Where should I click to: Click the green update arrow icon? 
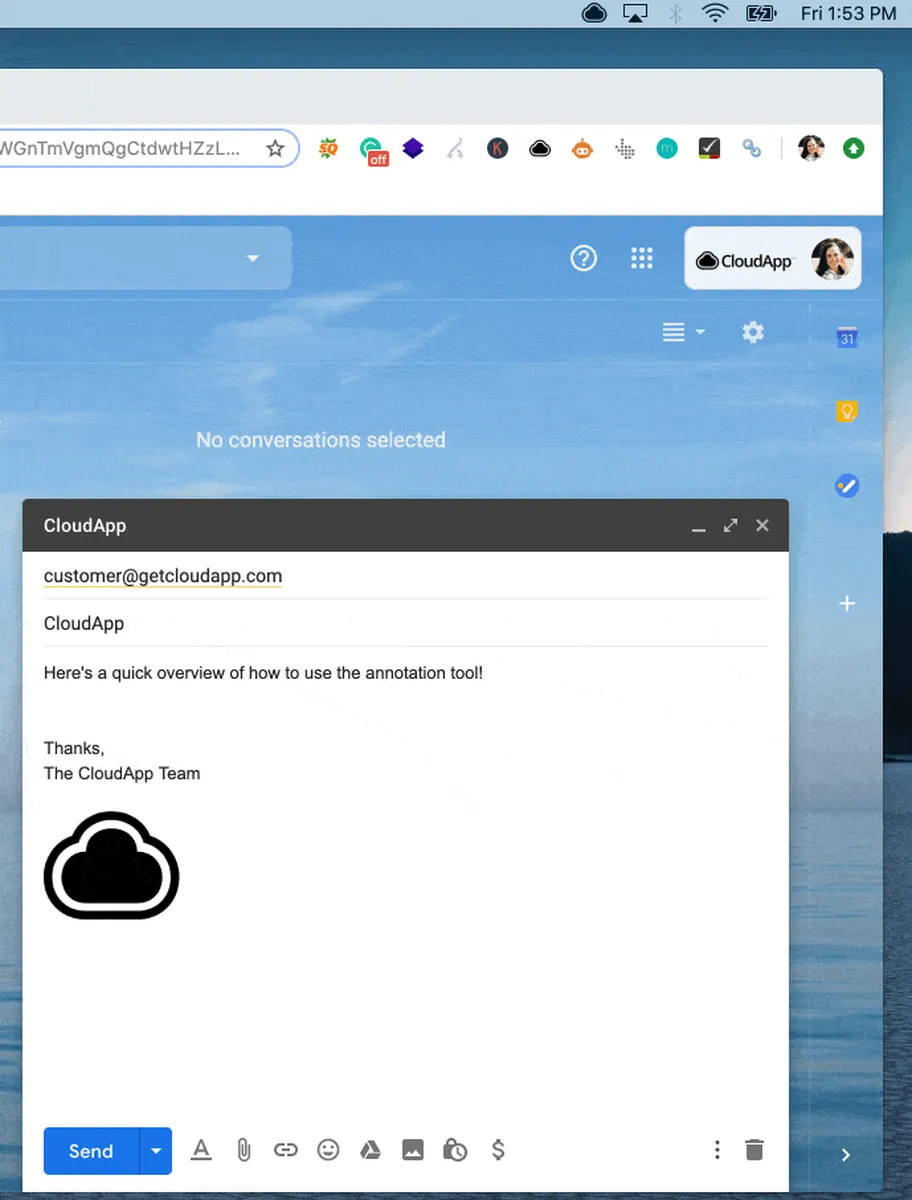pyautogui.click(x=853, y=149)
